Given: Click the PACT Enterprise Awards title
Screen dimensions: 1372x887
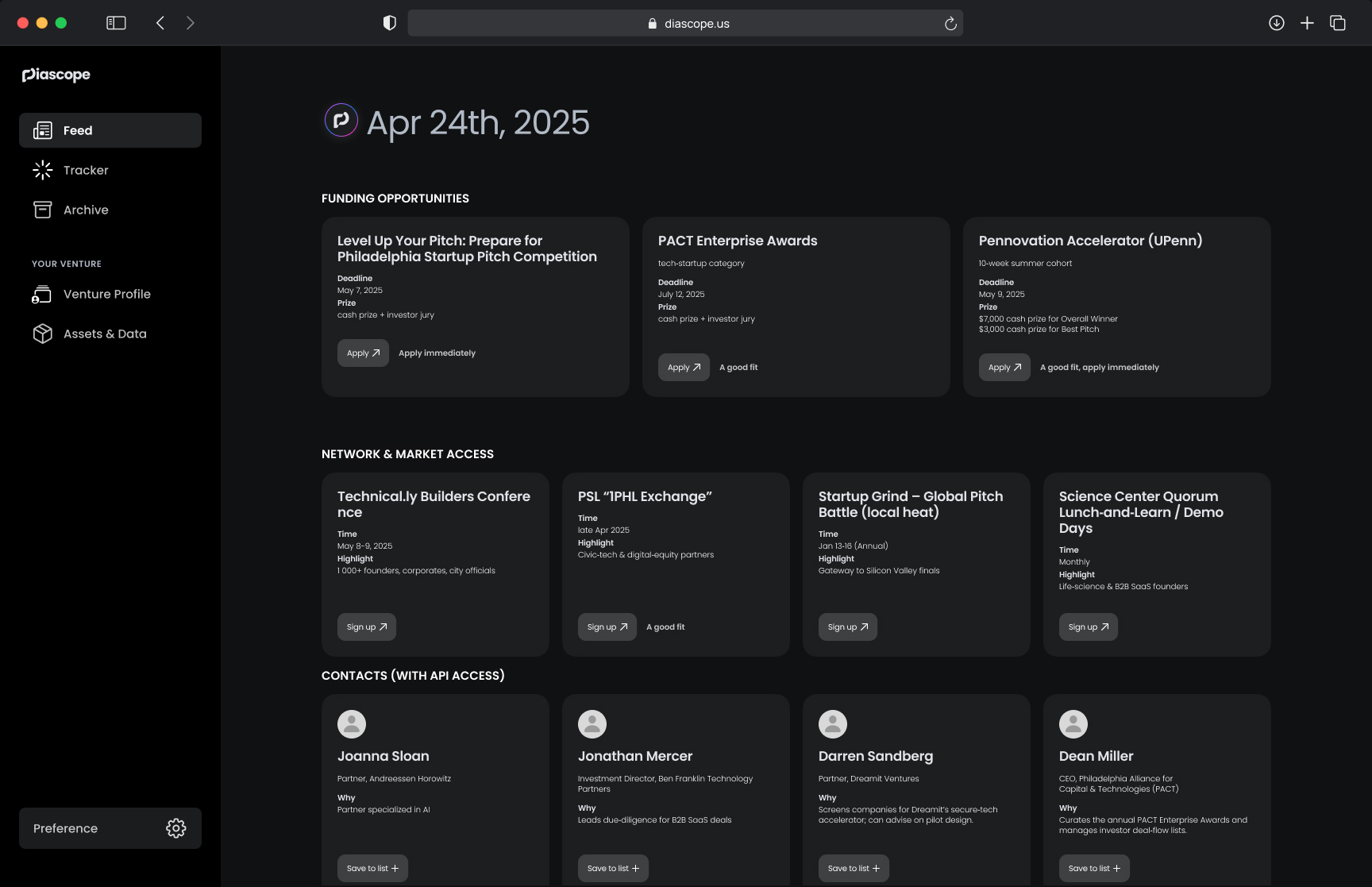Looking at the screenshot, I should [x=738, y=241].
